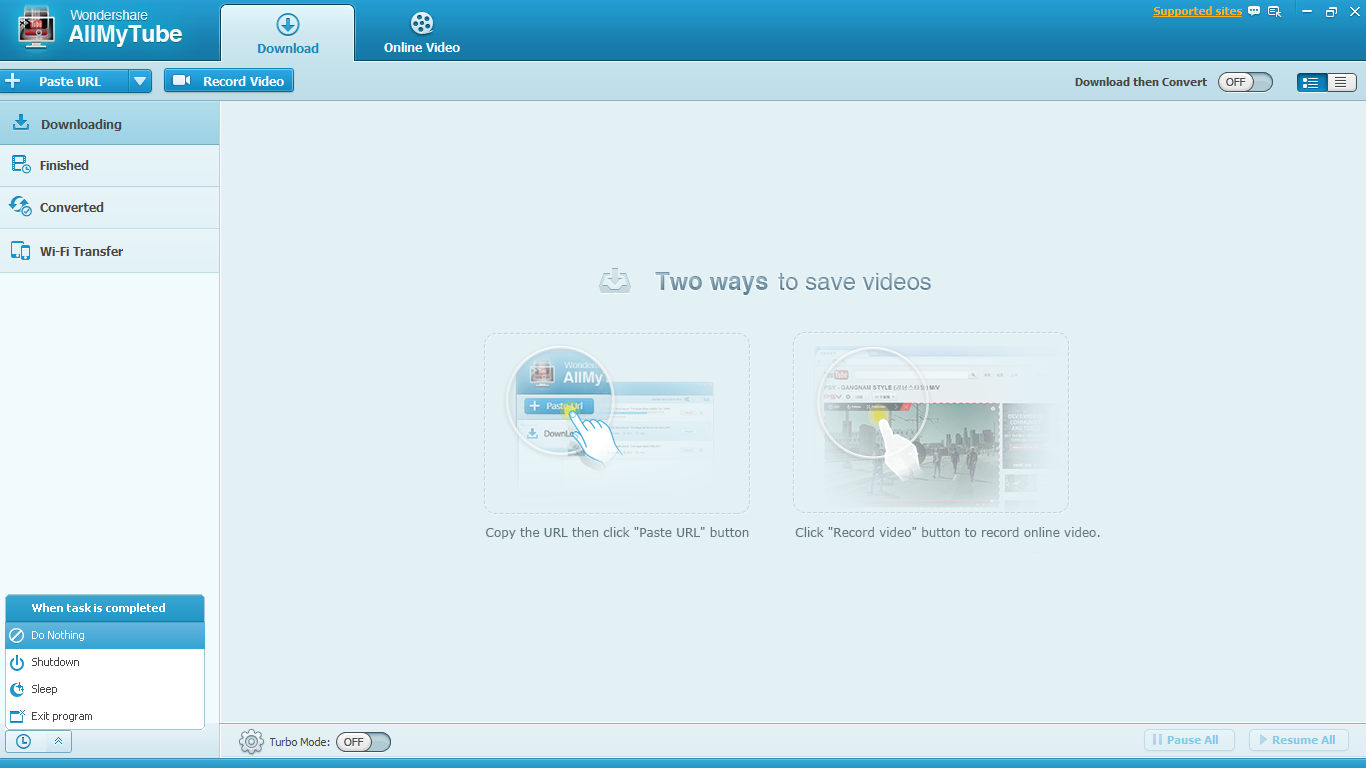Click the 'Click "Record video" button' caption
The height and width of the screenshot is (768, 1366).
(948, 533)
